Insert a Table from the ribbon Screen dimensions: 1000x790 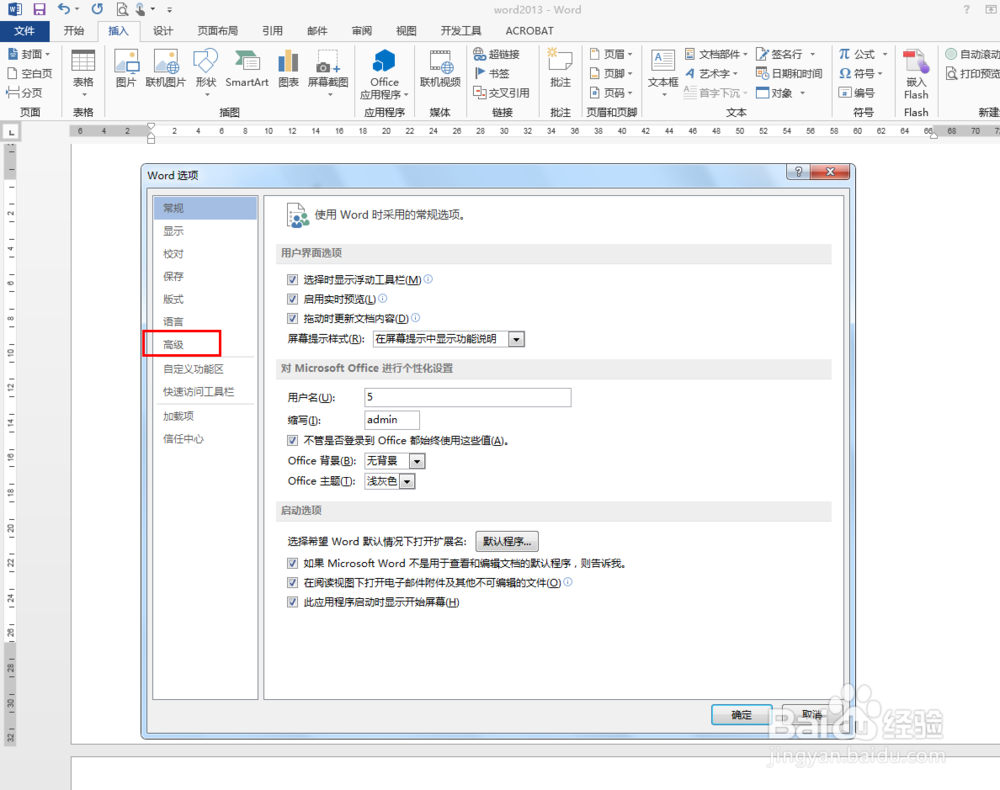coord(83,73)
